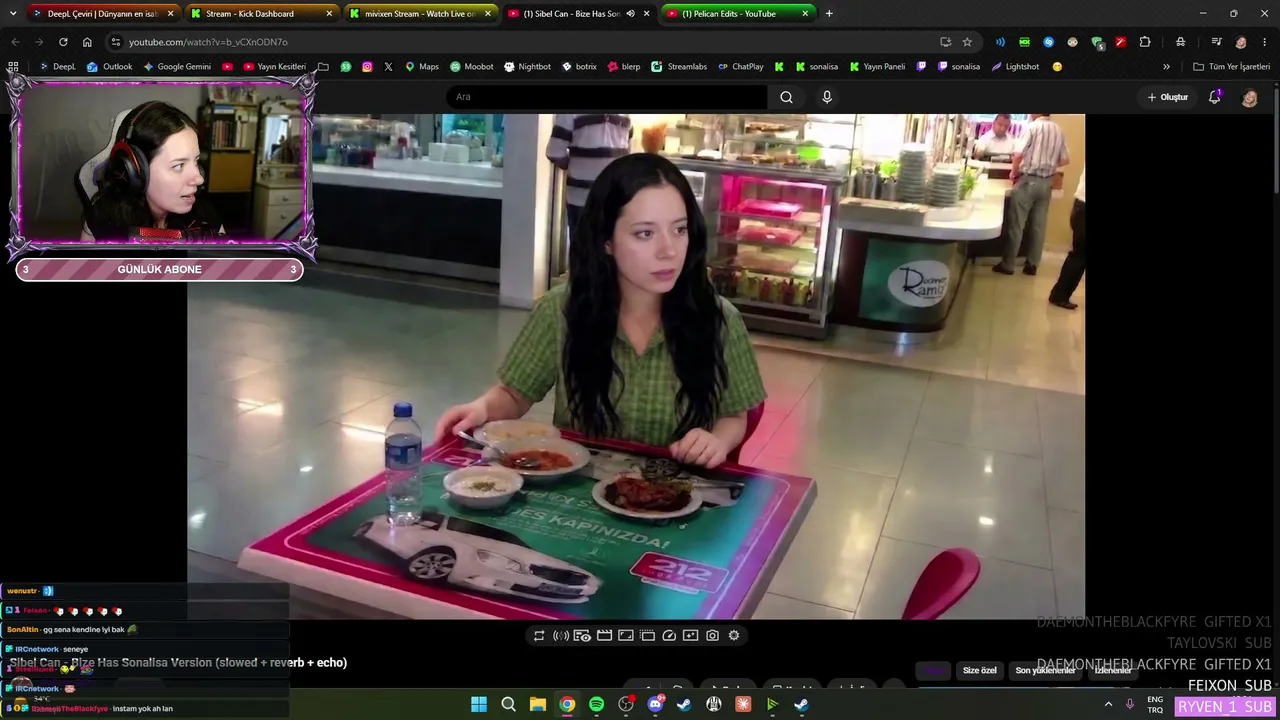1280x720 pixels.
Task: Open the Yayın Kesitleri bookmark
Action: pos(275,67)
